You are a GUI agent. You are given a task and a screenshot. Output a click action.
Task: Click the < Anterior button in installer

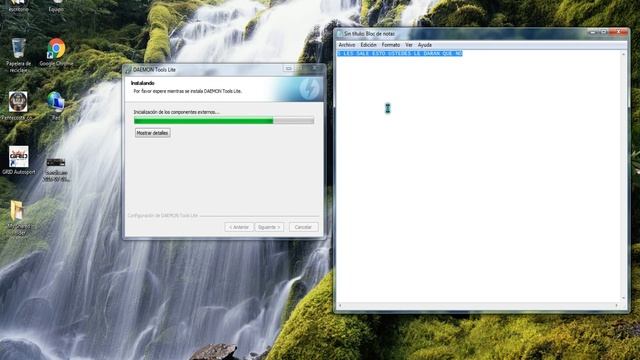coord(239,227)
